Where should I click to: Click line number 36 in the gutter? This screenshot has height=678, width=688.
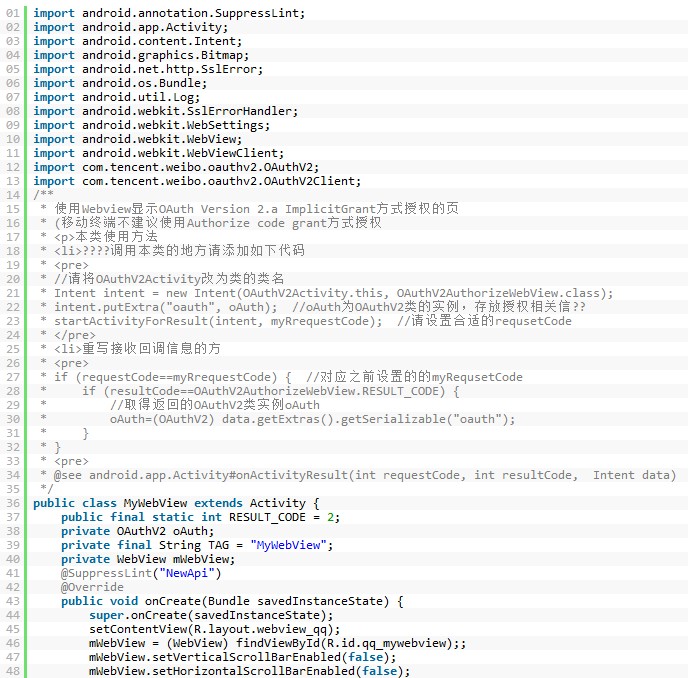click(13, 503)
